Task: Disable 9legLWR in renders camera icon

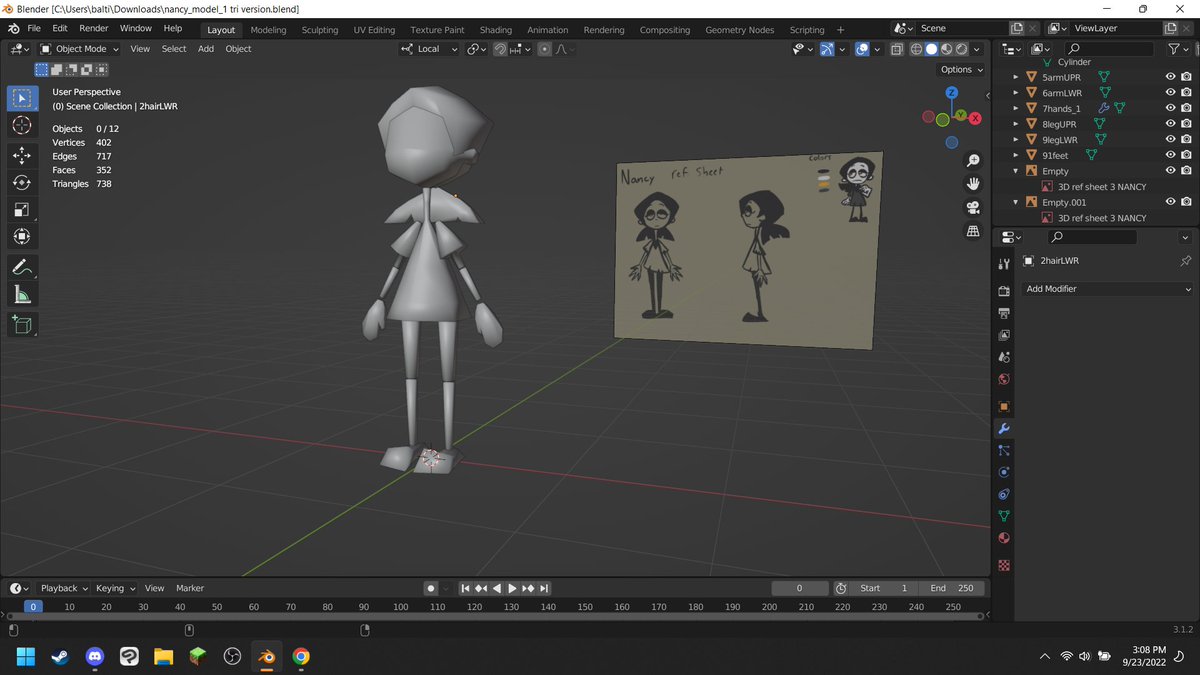Action: tap(1186, 140)
